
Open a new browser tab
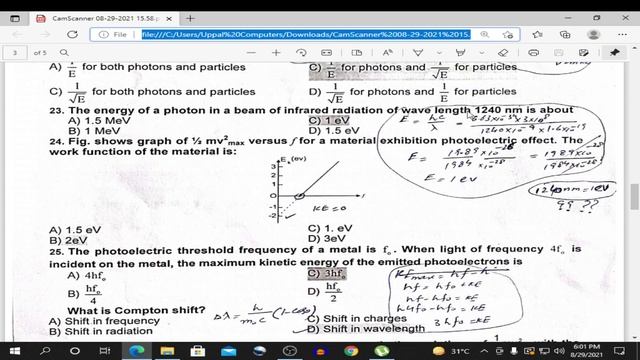tap(190, 18)
